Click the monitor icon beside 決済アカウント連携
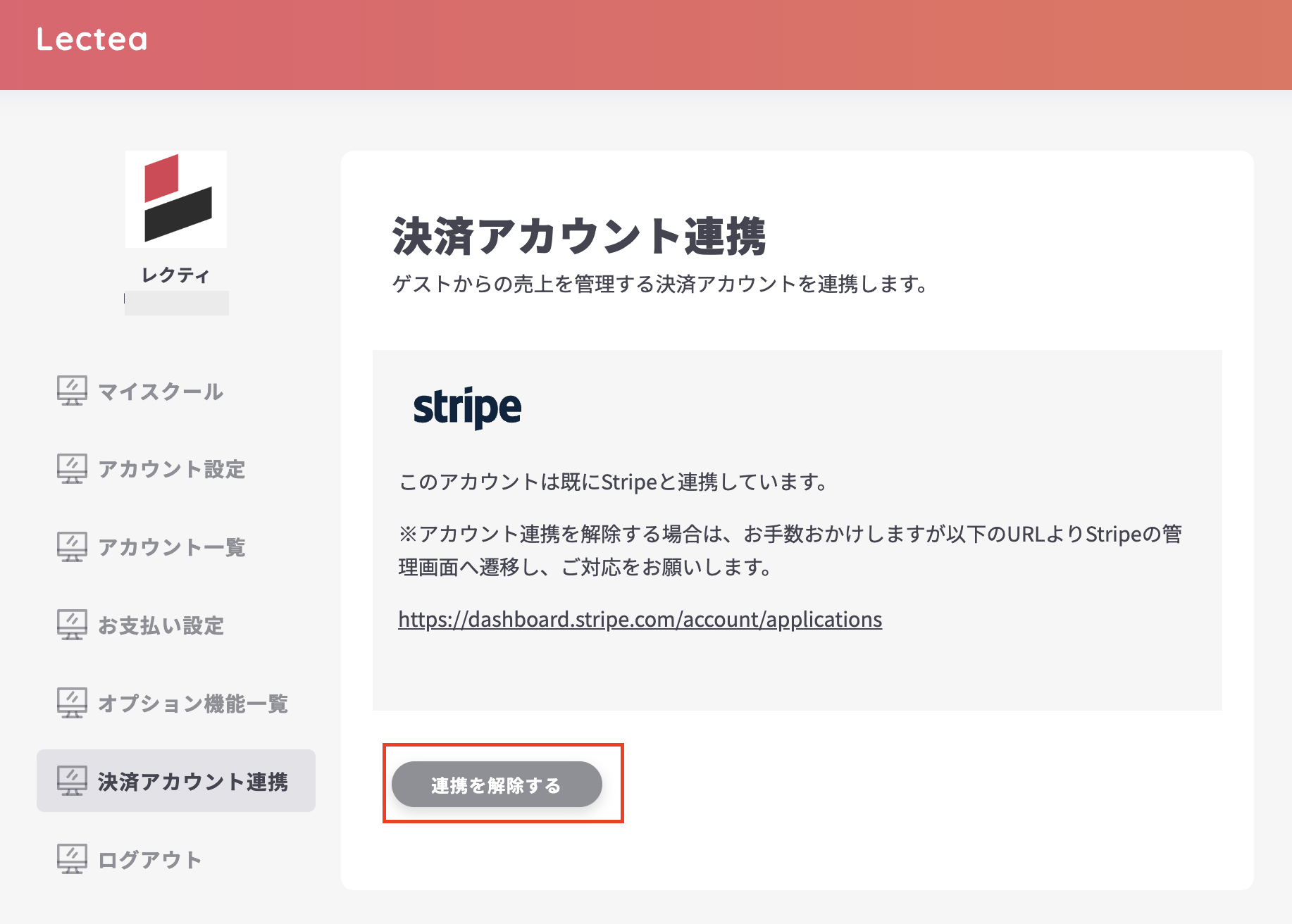This screenshot has width=1292, height=924. pyautogui.click(x=72, y=781)
